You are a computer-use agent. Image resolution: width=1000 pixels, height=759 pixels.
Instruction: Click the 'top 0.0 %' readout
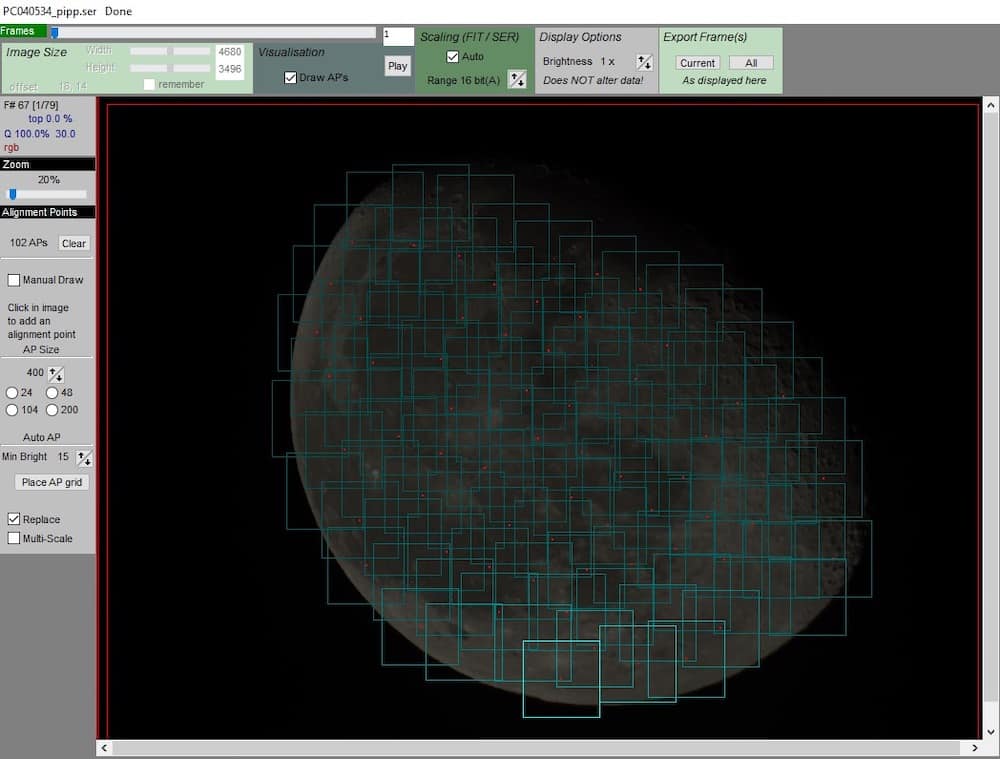pos(50,119)
